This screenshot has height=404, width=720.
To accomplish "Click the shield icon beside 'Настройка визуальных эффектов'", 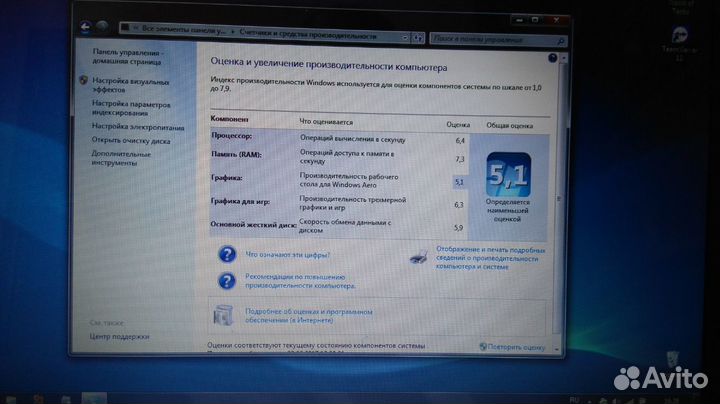I will point(84,80).
